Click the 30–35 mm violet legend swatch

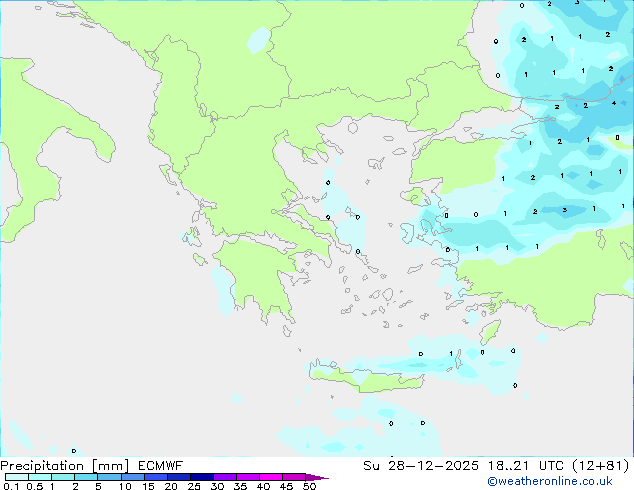[x=224, y=477]
